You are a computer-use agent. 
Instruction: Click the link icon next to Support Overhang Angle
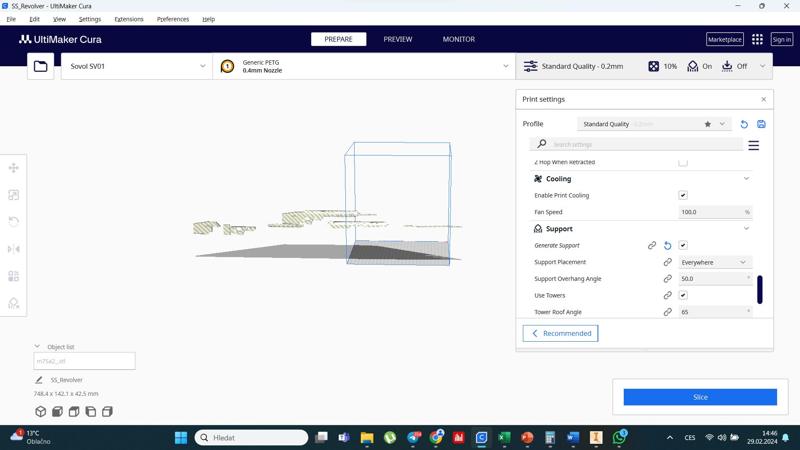667,279
